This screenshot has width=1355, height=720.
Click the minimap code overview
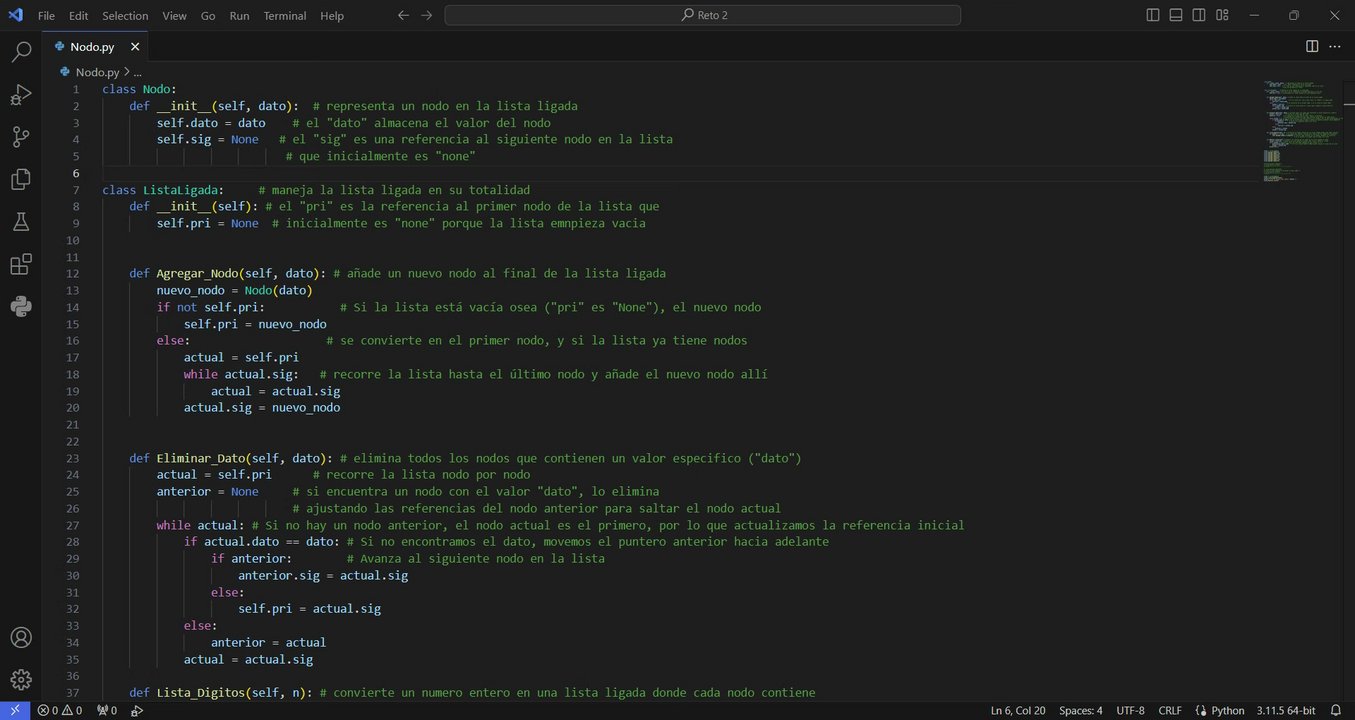[1300, 130]
